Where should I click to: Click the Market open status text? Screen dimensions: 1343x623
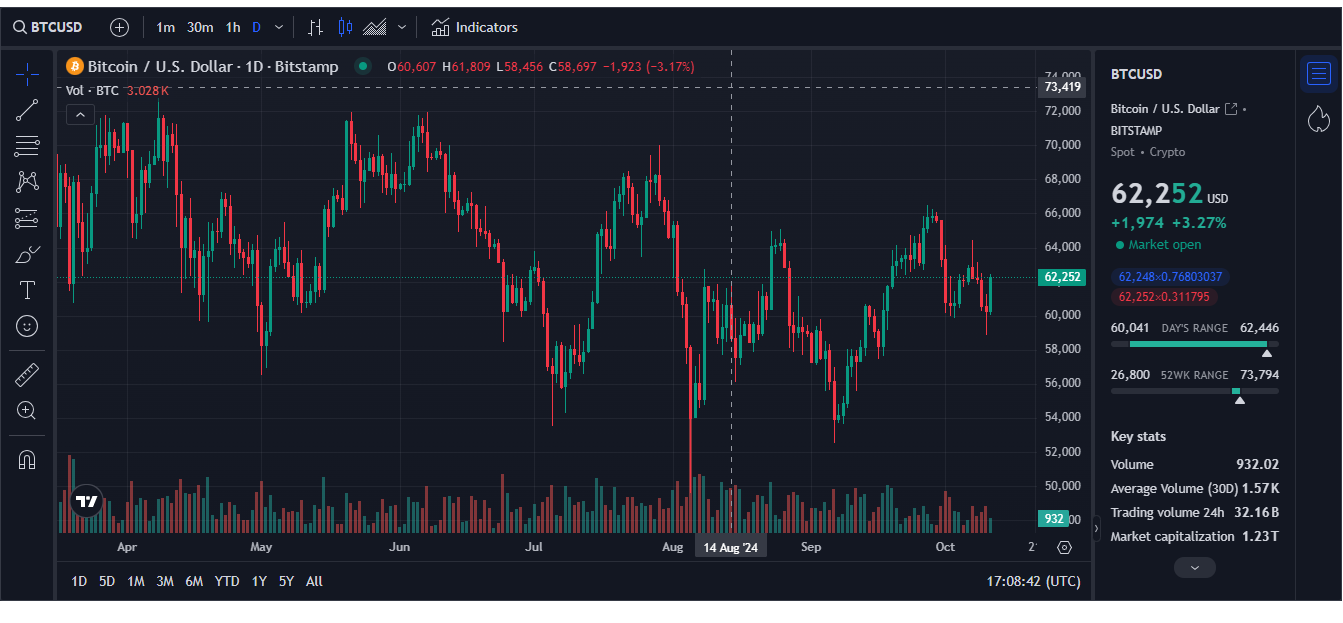click(1165, 245)
